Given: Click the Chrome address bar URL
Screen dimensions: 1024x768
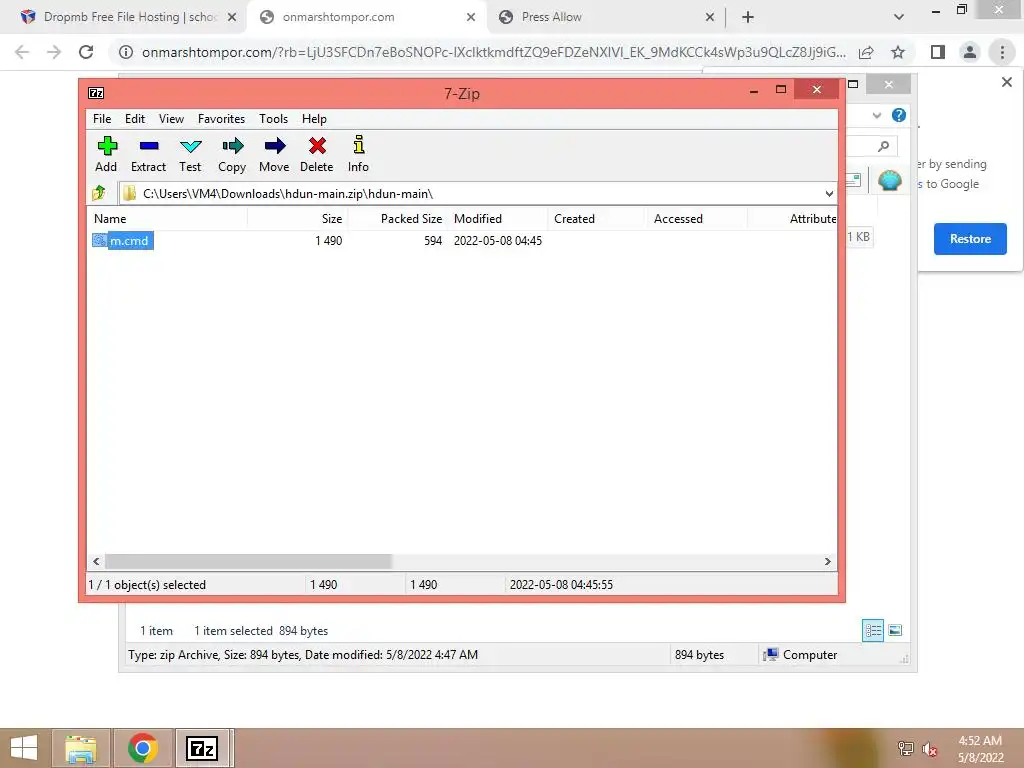Looking at the screenshot, I should coord(494,52).
